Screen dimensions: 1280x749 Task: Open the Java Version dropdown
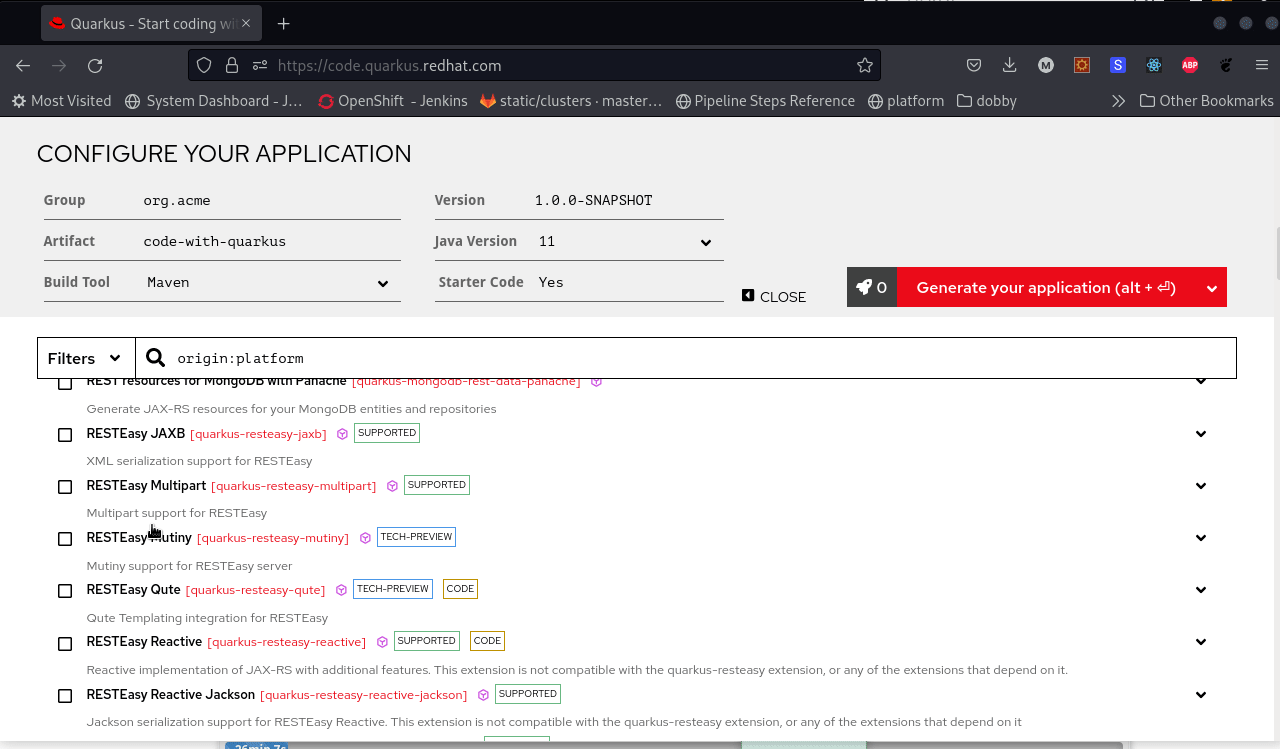[x=626, y=242]
